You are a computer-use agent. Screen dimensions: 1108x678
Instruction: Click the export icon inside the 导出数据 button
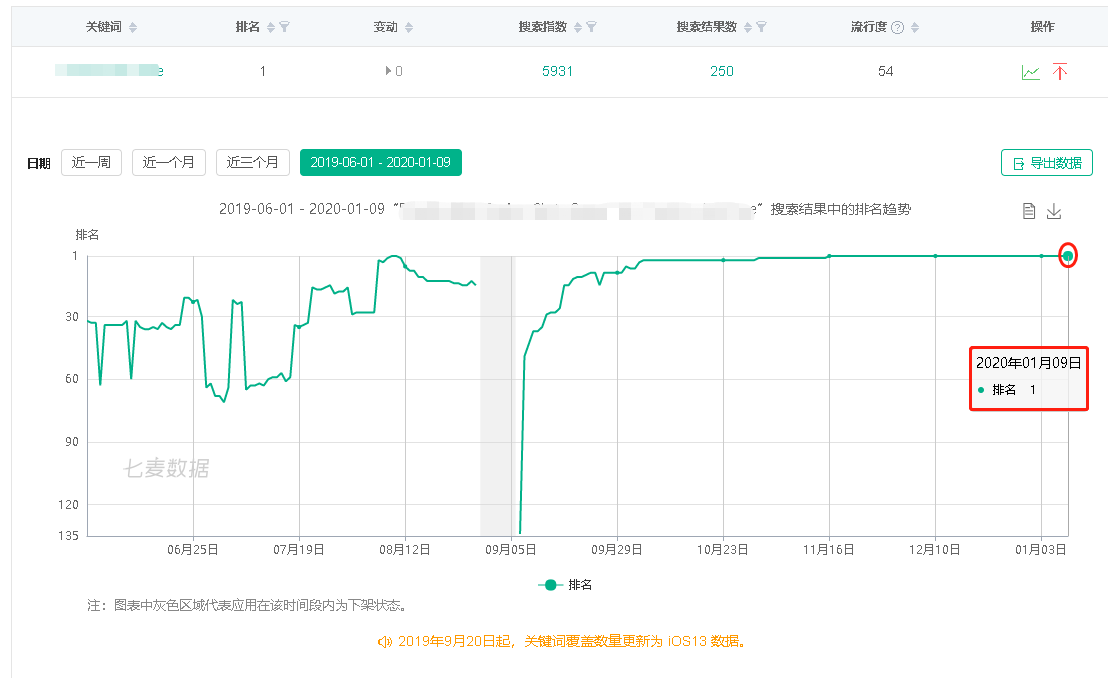1016,162
